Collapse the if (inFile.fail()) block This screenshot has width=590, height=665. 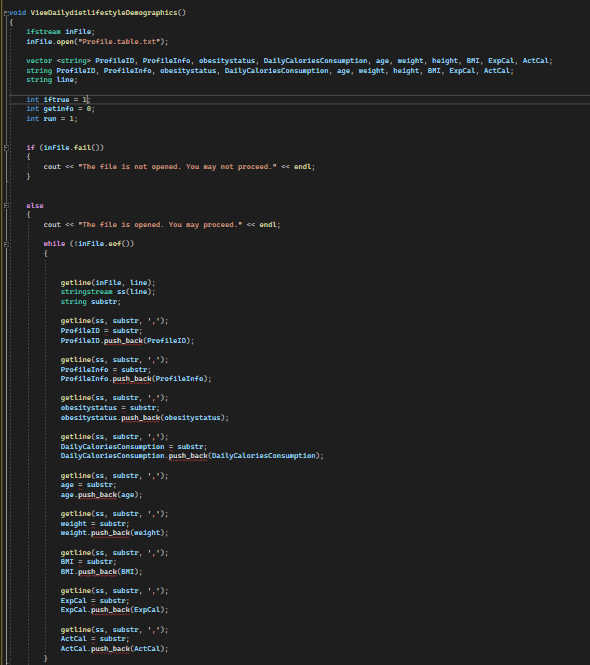(6, 148)
